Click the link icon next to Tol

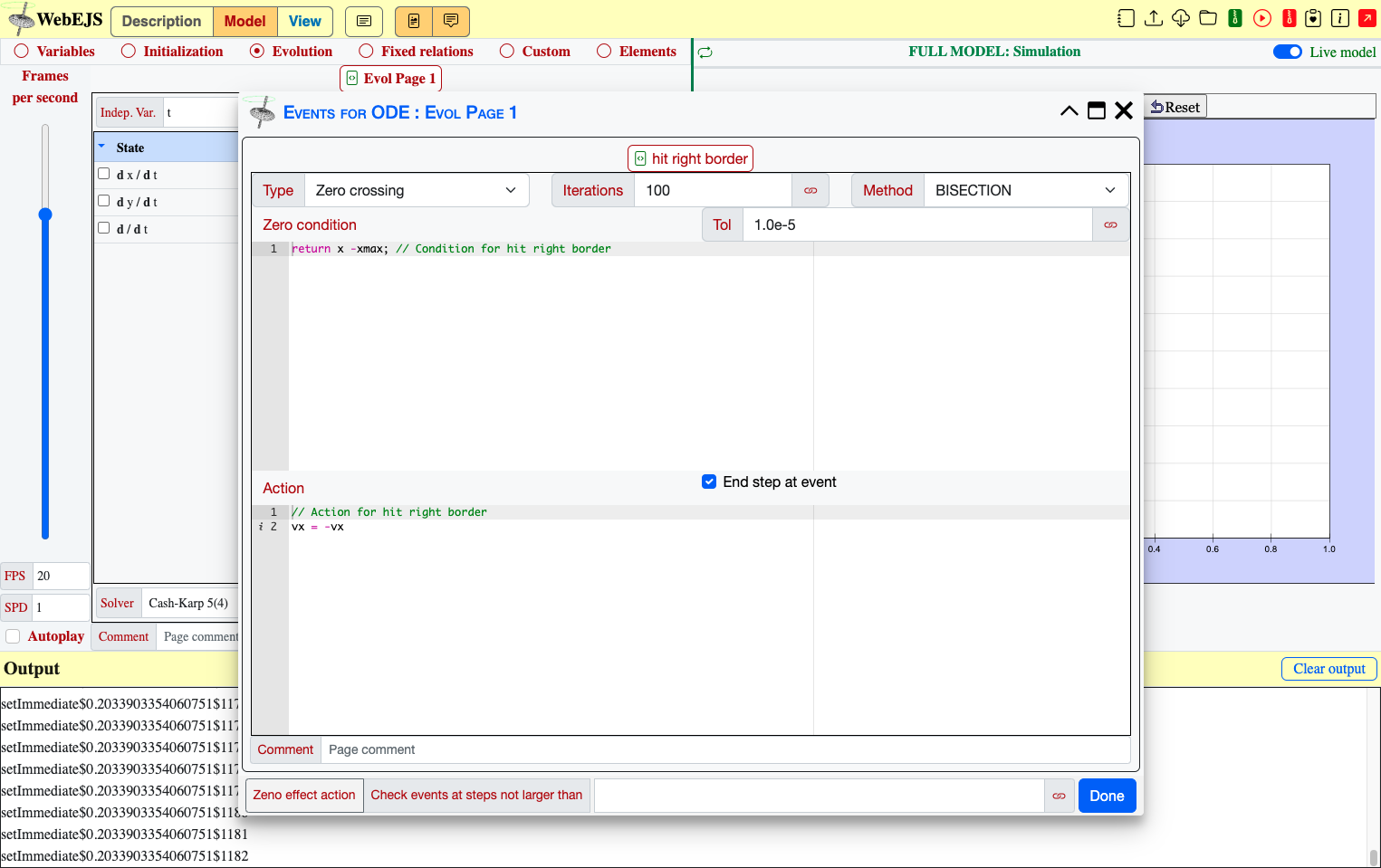[1110, 225]
